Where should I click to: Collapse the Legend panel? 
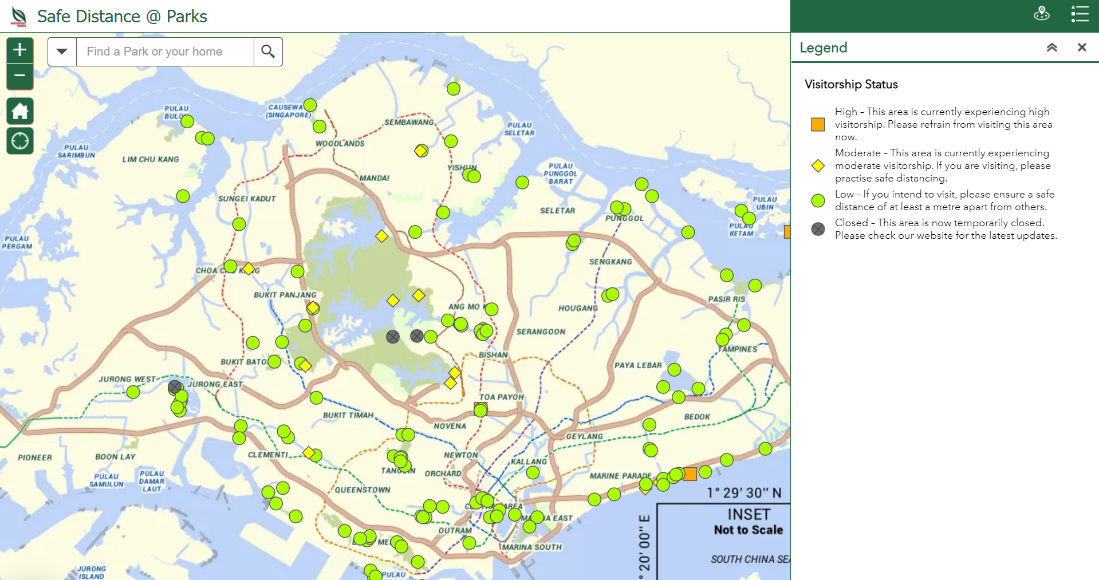pos(1051,48)
